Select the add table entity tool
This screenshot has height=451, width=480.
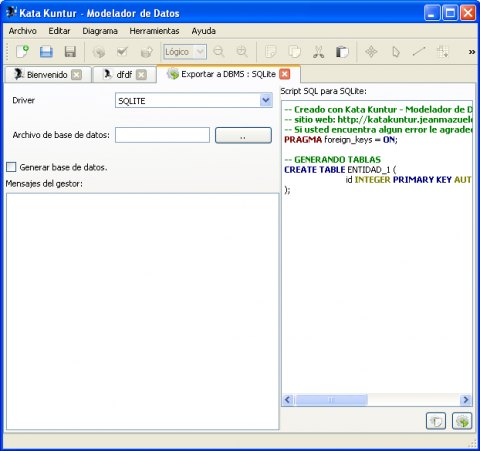tap(443, 52)
